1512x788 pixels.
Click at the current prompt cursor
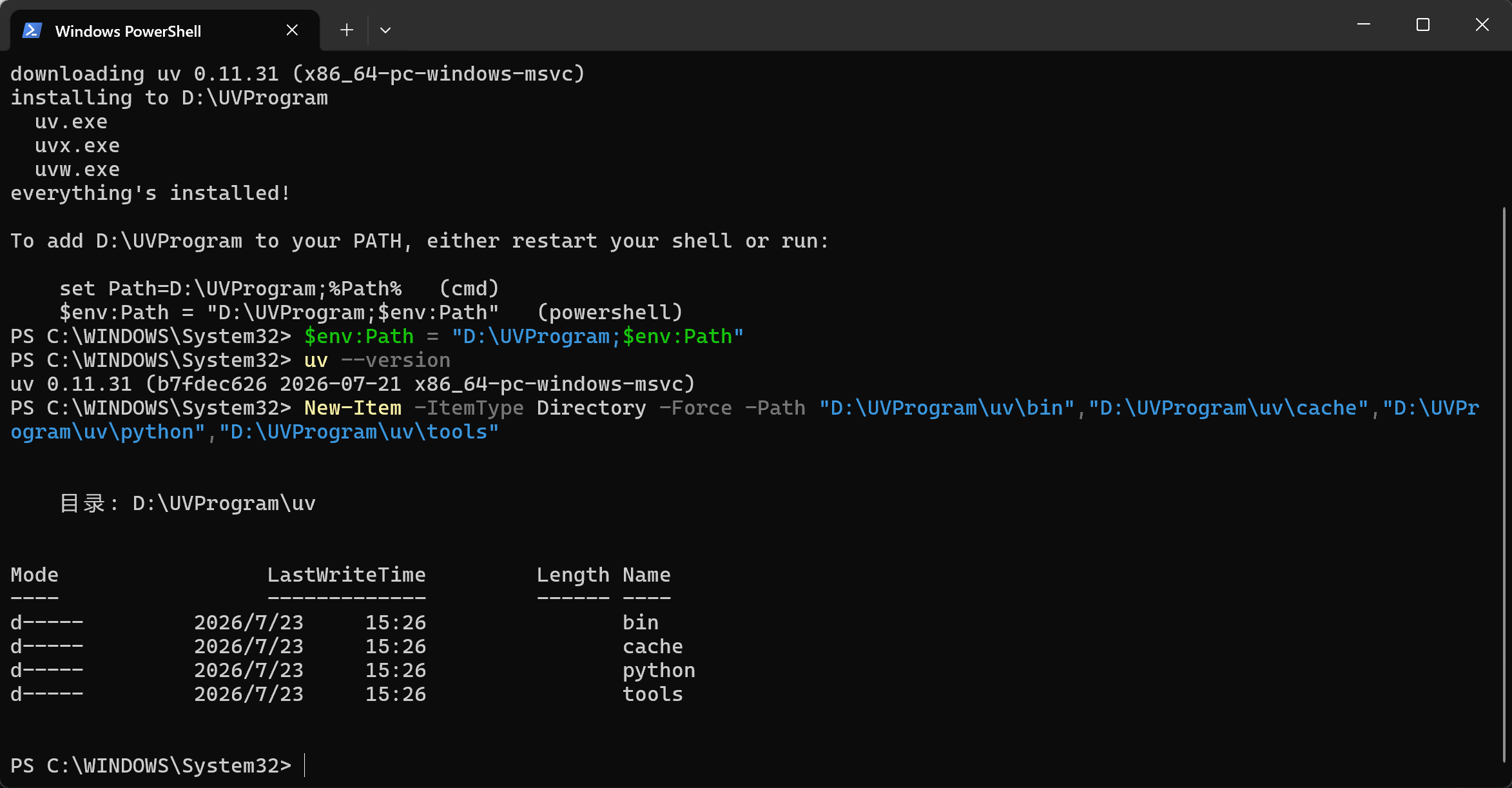point(305,765)
